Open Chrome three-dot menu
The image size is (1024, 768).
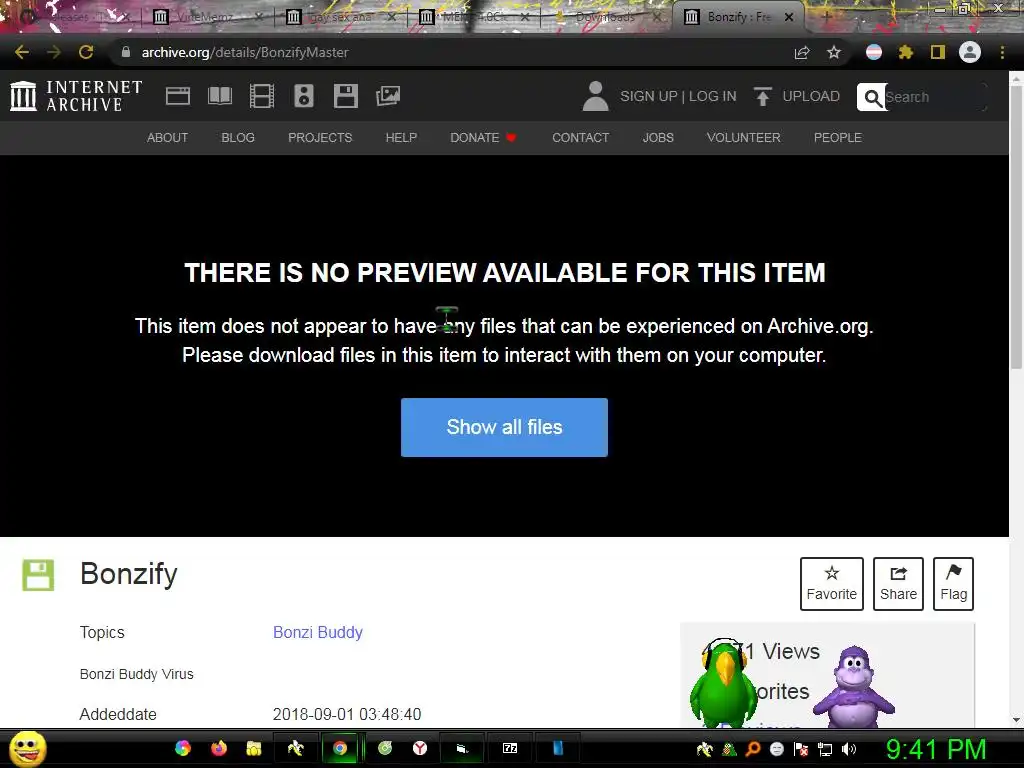[1002, 52]
